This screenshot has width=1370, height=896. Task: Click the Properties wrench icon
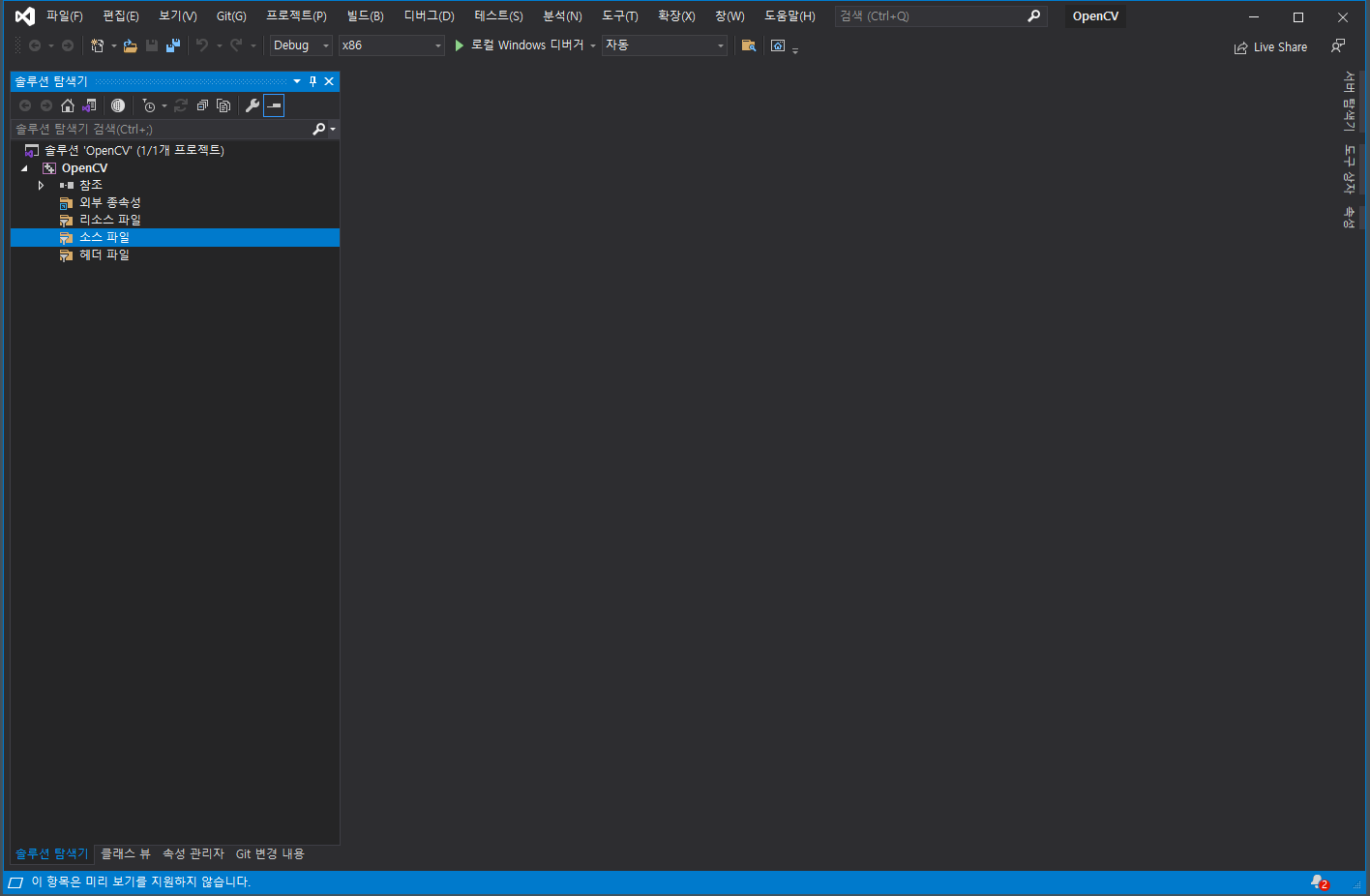tap(253, 105)
